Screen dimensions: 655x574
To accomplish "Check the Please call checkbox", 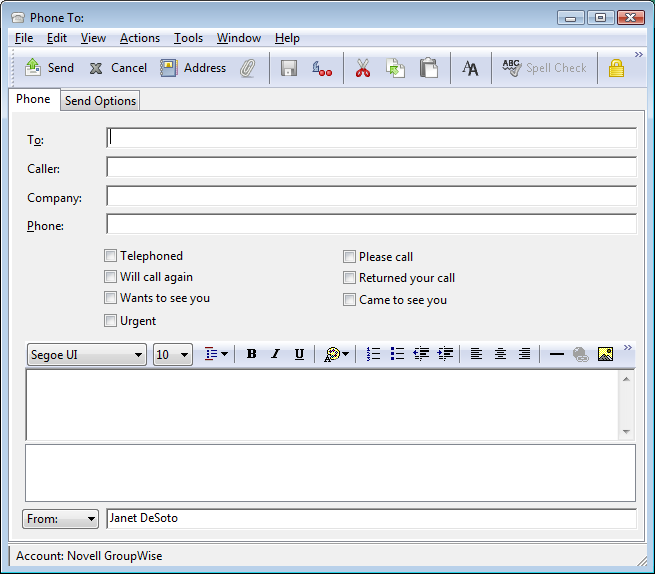I will pyautogui.click(x=349, y=257).
